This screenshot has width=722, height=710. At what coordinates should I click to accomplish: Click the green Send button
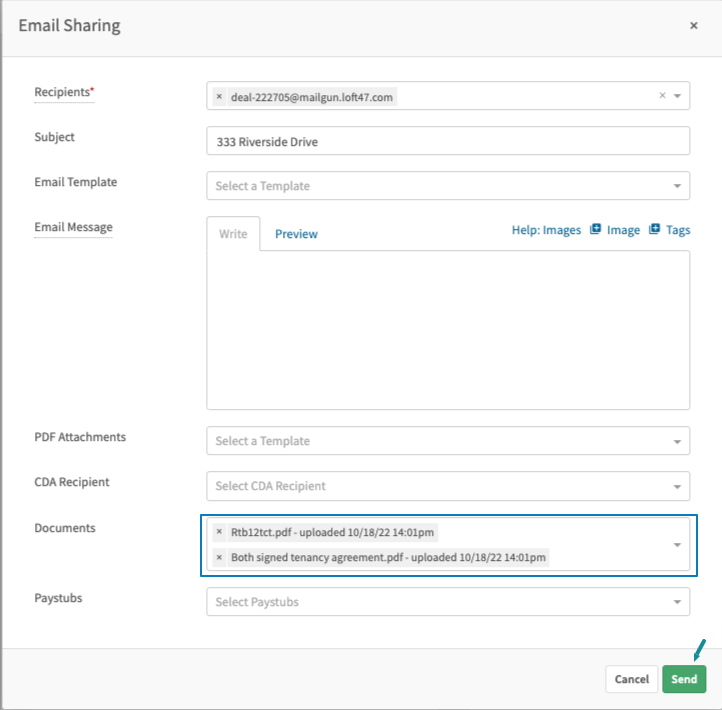tap(684, 679)
